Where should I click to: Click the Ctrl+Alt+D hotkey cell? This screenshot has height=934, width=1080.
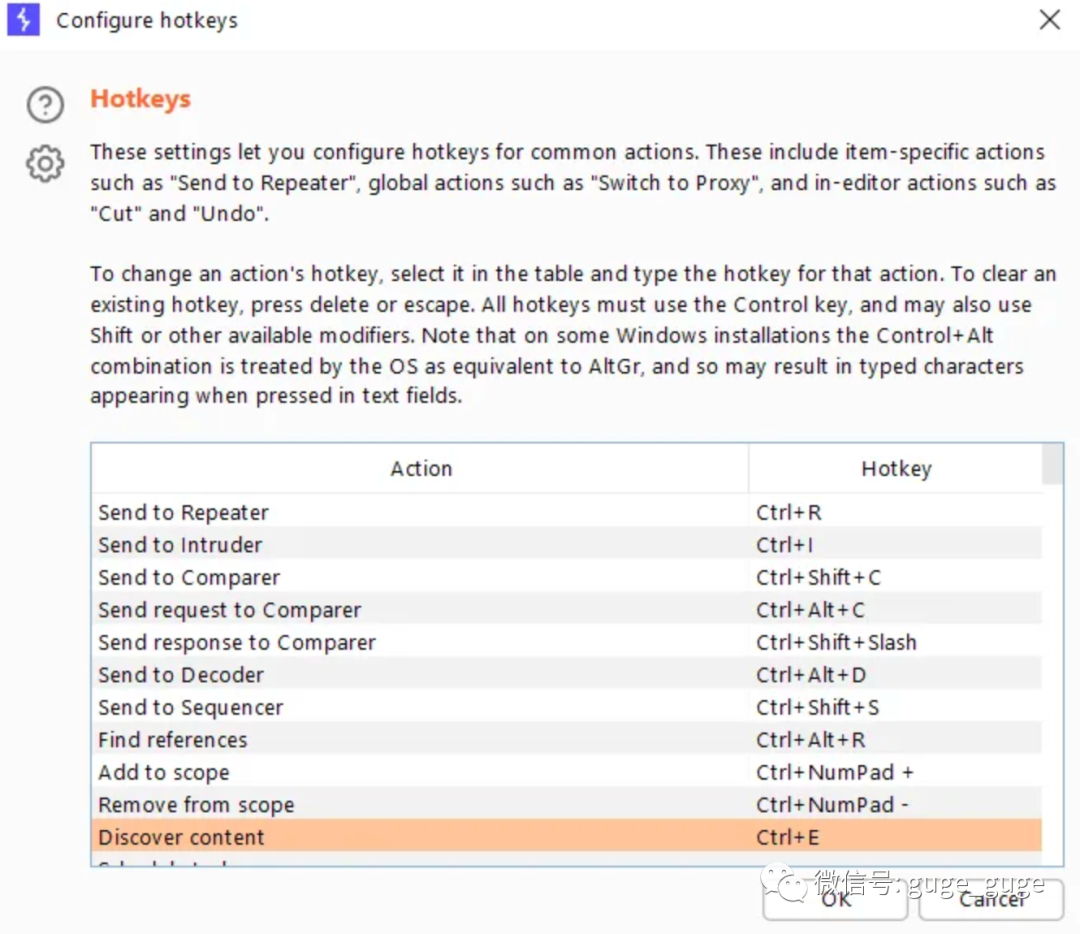pos(895,674)
